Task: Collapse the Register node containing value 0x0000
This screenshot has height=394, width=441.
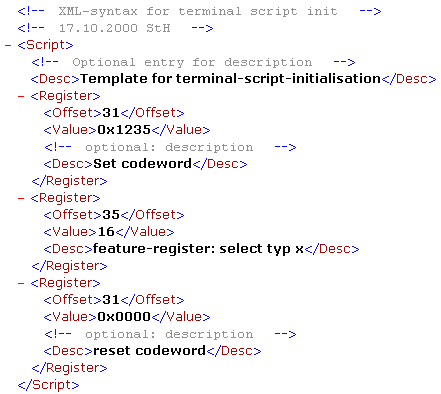Action: tap(21, 283)
